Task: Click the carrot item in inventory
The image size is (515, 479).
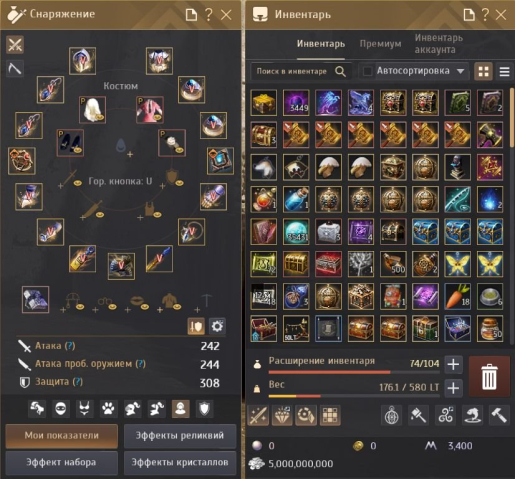Action: pyautogui.click(x=457, y=296)
